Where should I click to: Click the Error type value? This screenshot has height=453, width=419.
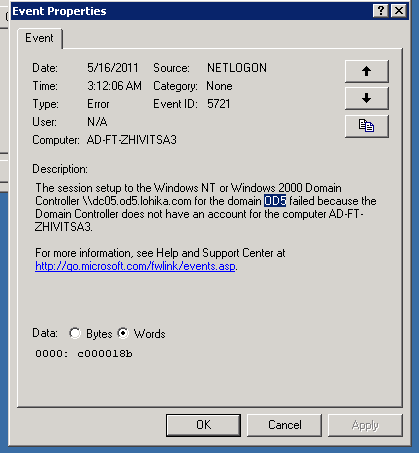[98, 104]
